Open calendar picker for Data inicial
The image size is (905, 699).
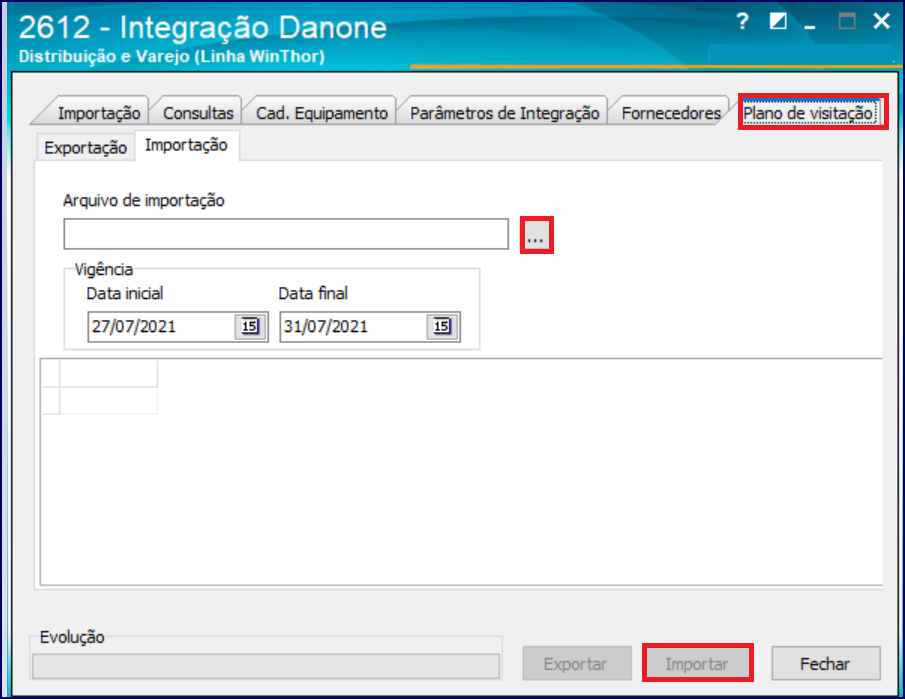250,327
